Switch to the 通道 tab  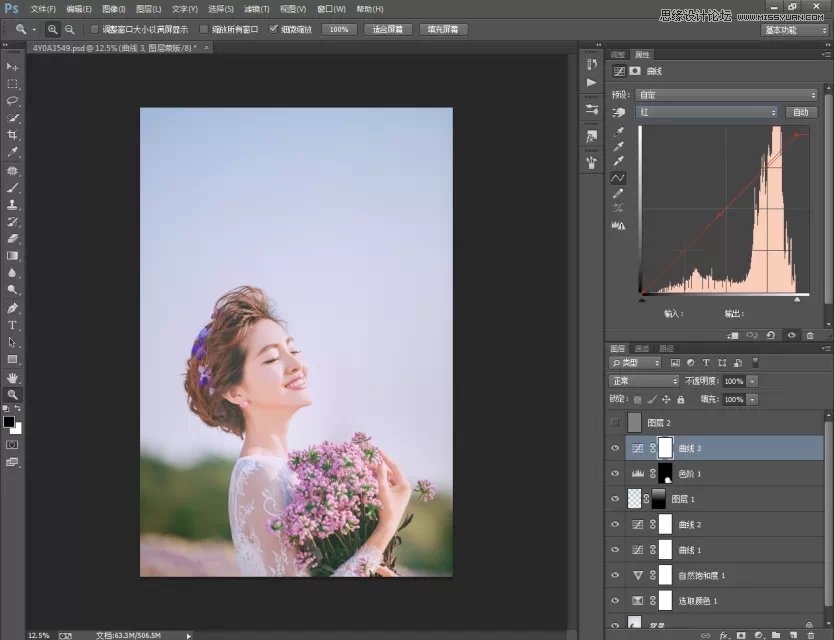[x=642, y=348]
